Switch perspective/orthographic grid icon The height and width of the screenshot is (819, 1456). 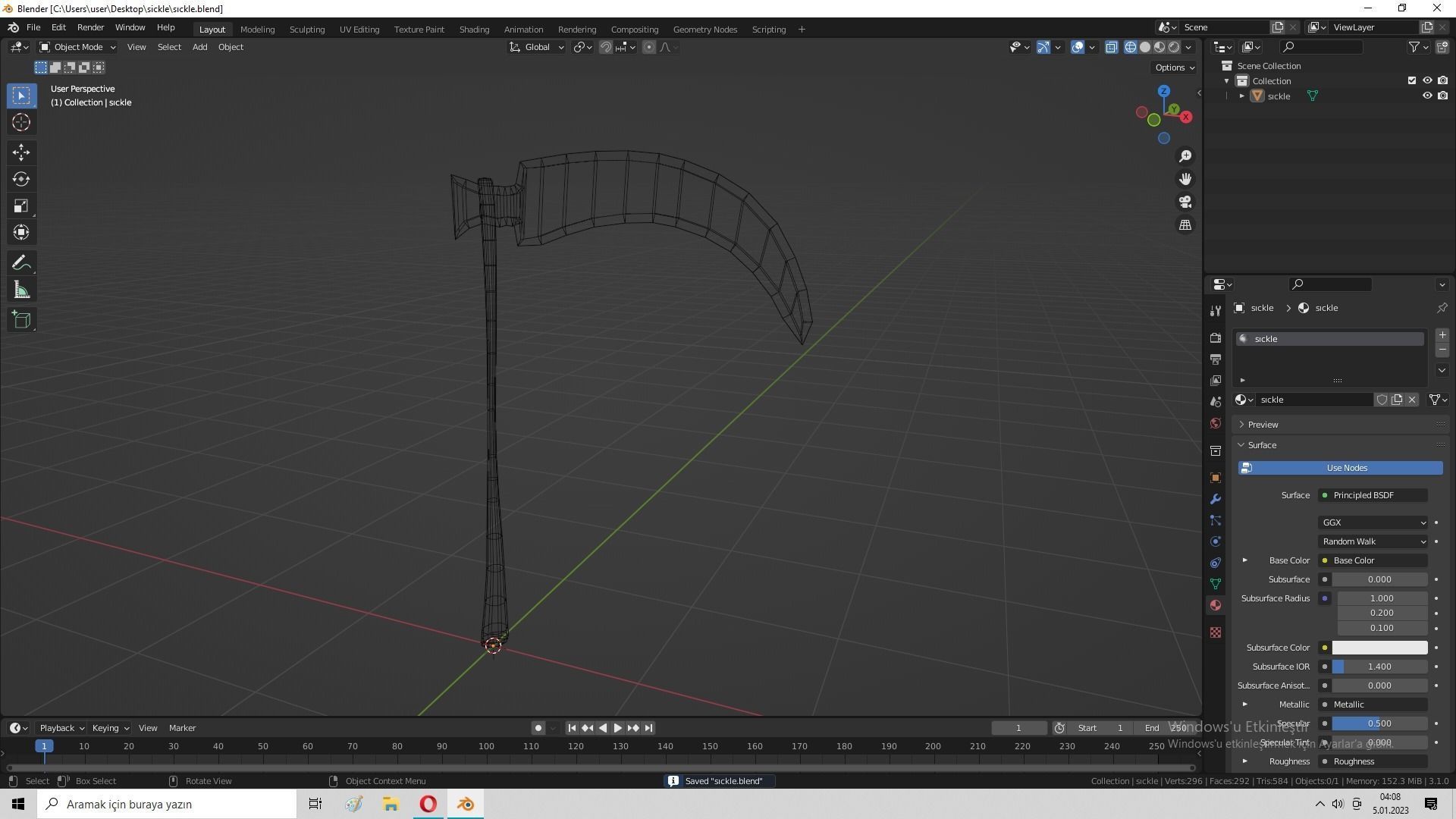coord(1185,225)
